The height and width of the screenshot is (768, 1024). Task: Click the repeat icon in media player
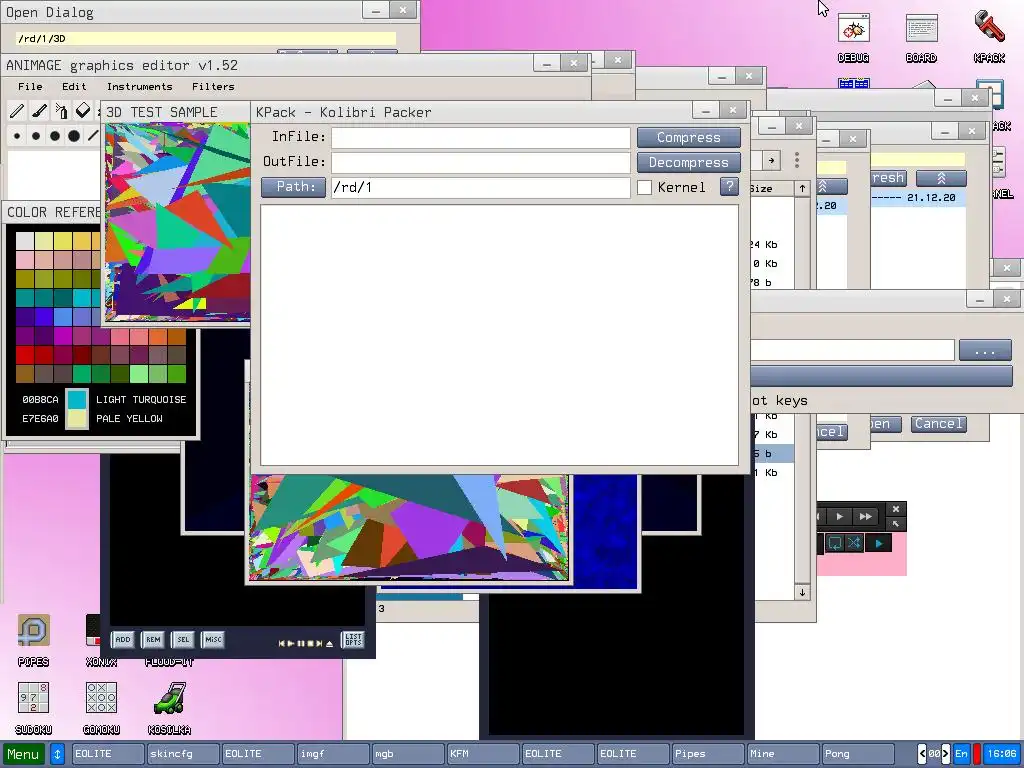835,543
